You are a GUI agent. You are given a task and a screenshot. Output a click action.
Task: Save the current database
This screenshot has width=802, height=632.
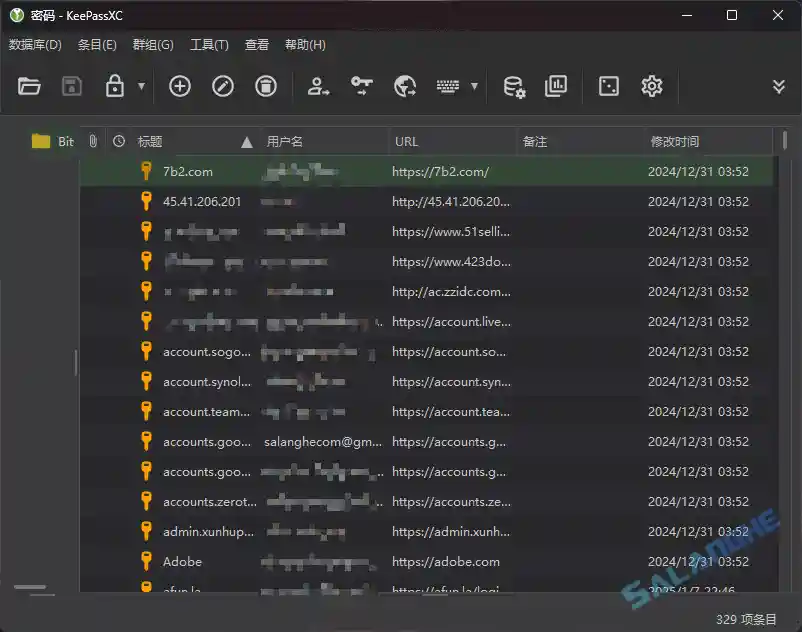click(71, 86)
